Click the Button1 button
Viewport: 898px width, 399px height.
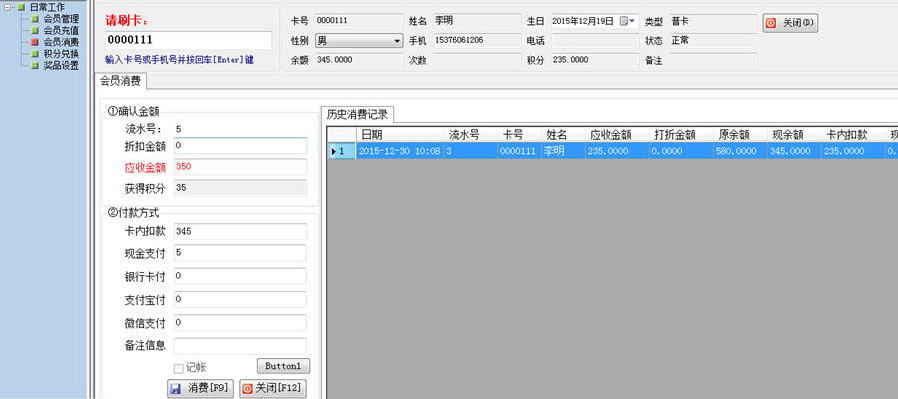[283, 366]
